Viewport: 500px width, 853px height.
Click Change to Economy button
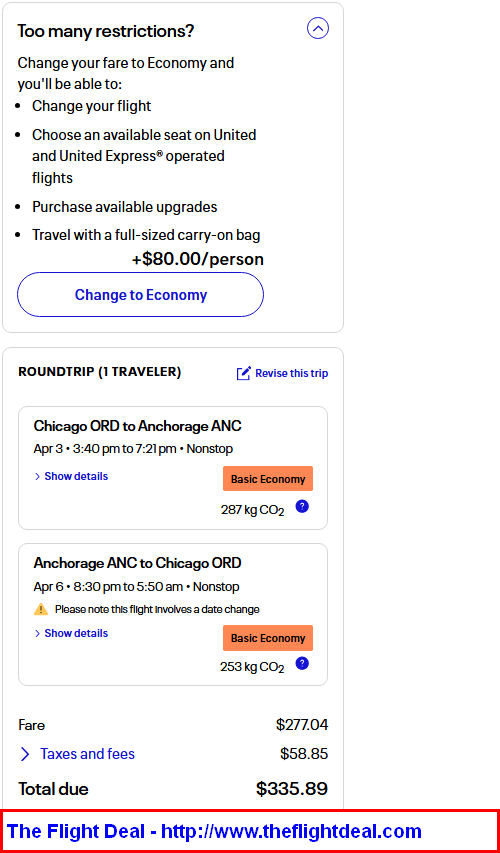(x=140, y=295)
